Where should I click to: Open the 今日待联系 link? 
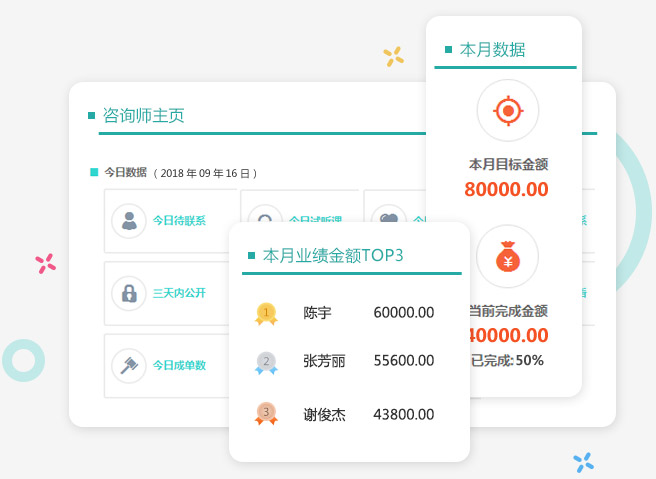coord(179,220)
